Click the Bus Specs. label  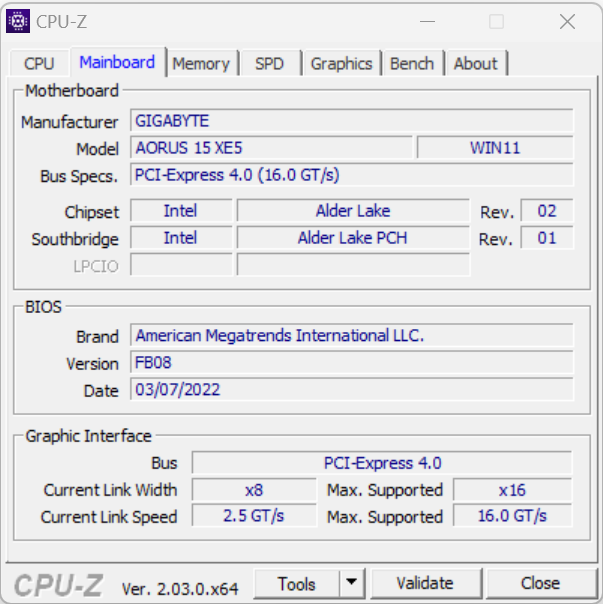[x=79, y=176]
